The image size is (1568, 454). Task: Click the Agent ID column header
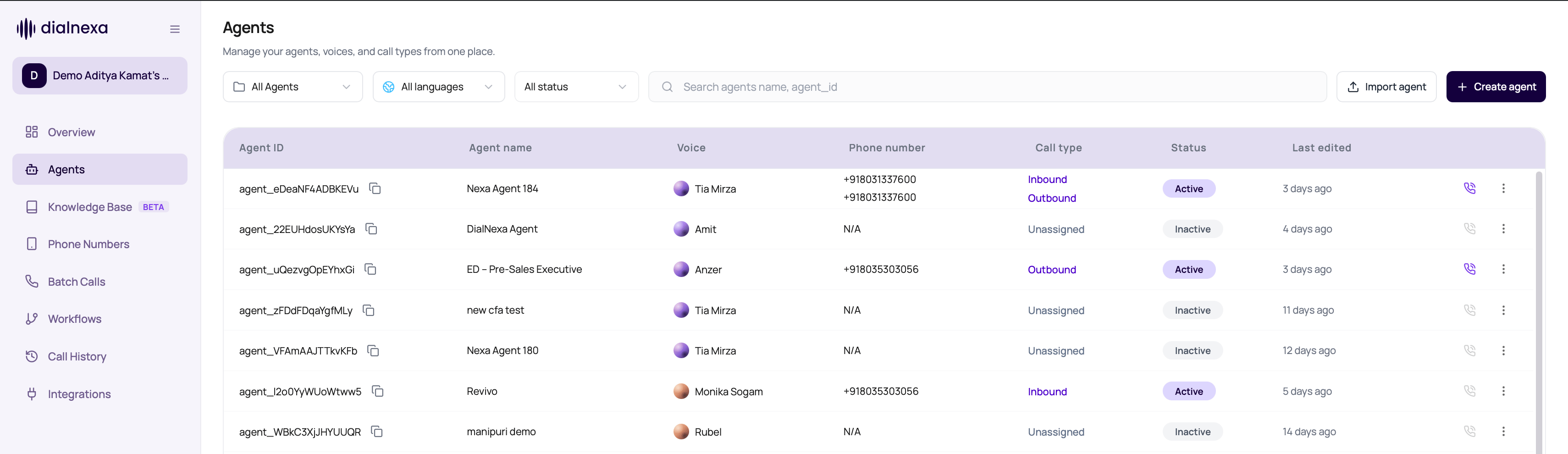261,148
